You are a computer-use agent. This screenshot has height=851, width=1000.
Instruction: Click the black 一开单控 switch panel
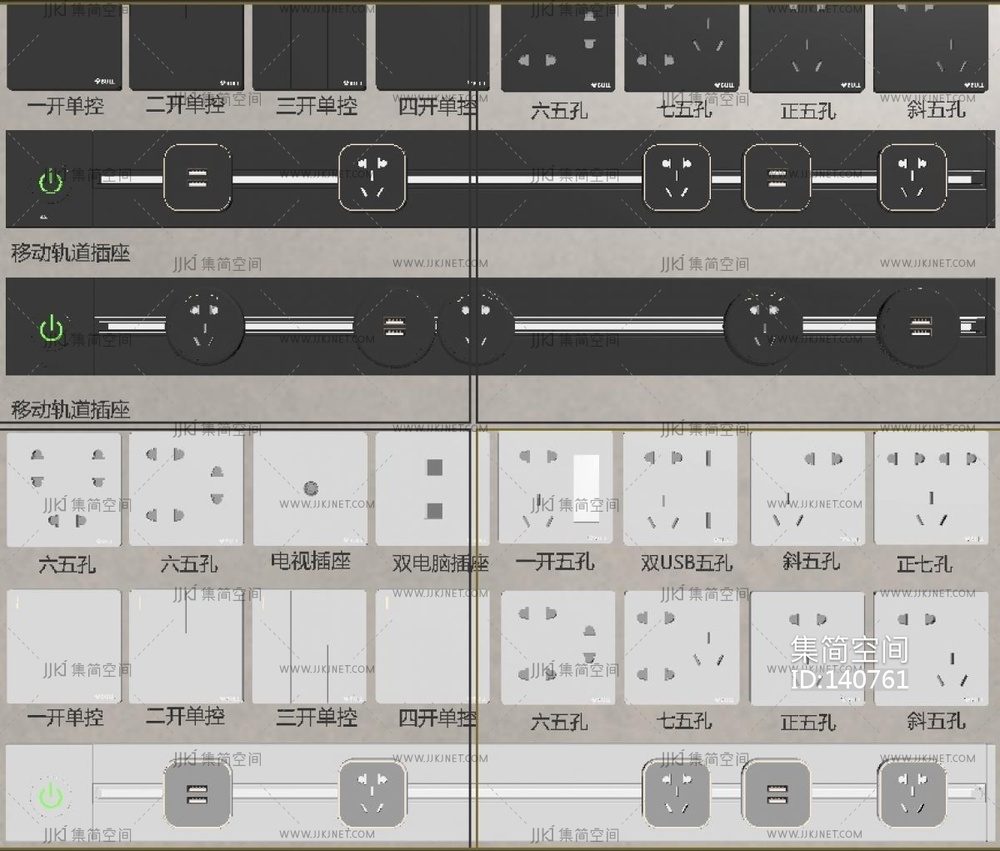[64, 47]
